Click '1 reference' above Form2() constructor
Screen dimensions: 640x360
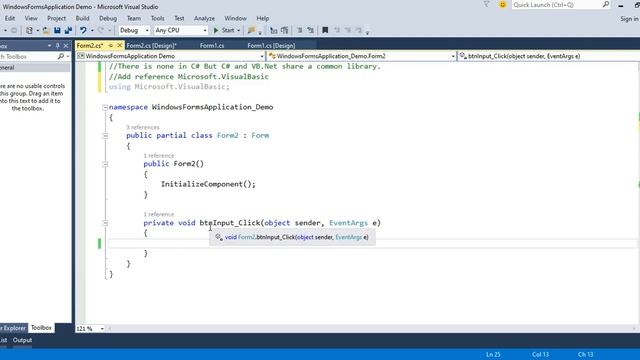point(159,156)
